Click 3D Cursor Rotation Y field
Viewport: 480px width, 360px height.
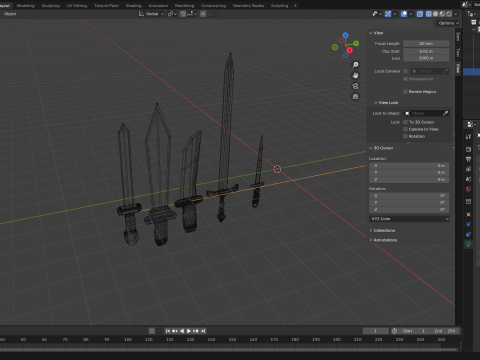(x=409, y=203)
